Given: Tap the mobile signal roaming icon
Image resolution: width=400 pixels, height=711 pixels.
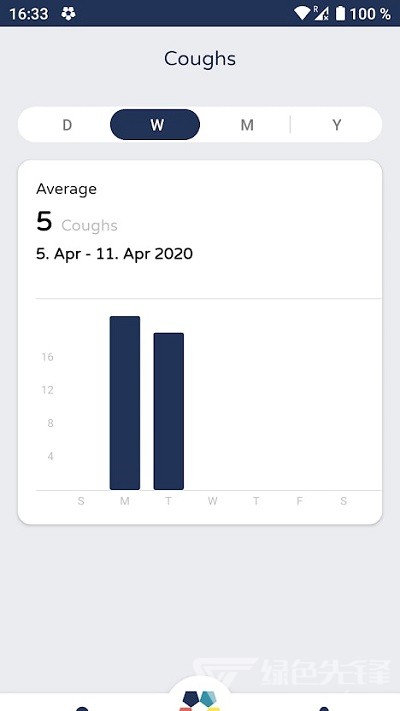Looking at the screenshot, I should [x=321, y=13].
